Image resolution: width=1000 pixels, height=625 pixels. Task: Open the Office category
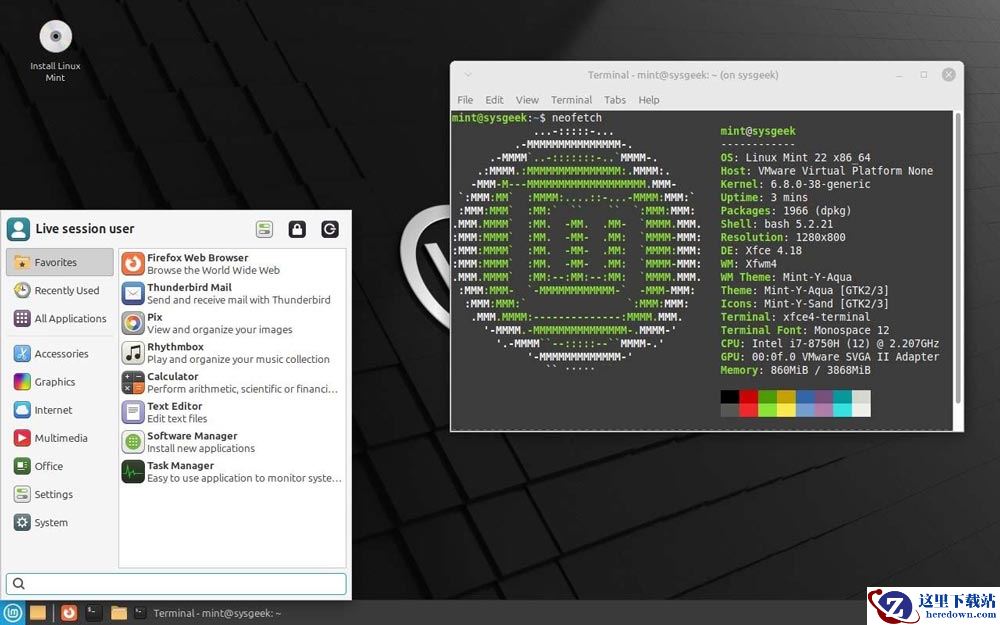pyautogui.click(x=60, y=466)
